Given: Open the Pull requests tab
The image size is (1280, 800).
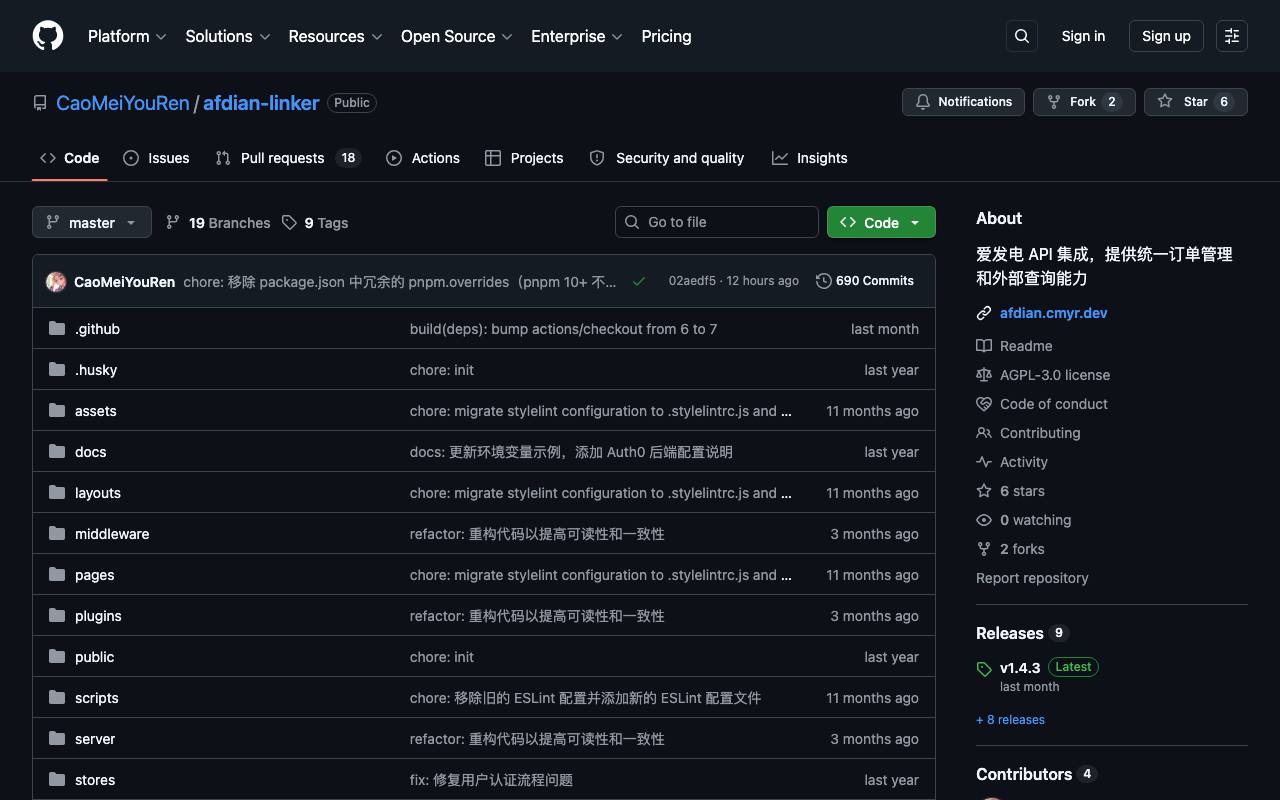Looking at the screenshot, I should (288, 158).
